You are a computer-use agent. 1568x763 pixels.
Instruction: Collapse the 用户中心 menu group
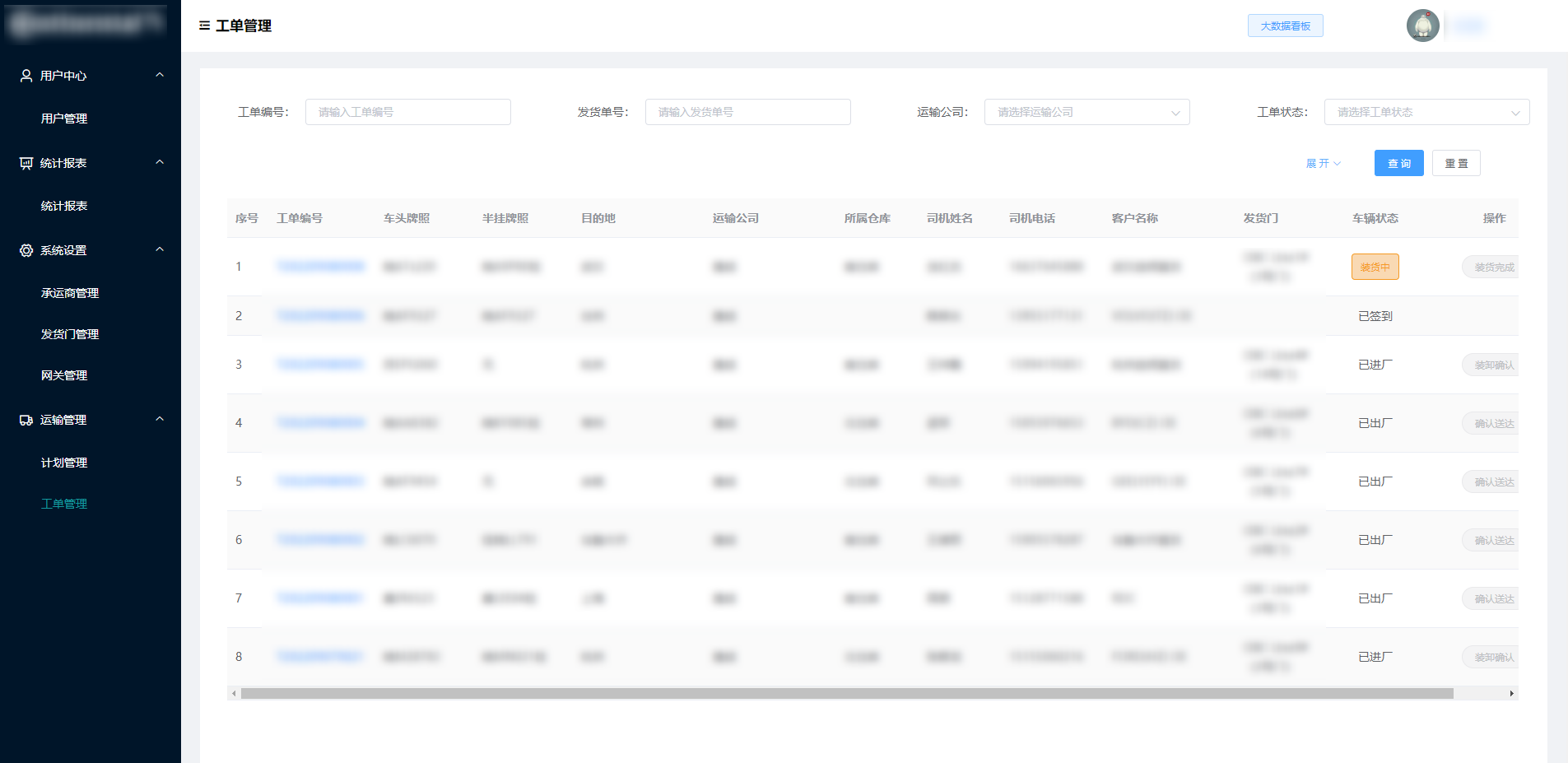coord(160,75)
